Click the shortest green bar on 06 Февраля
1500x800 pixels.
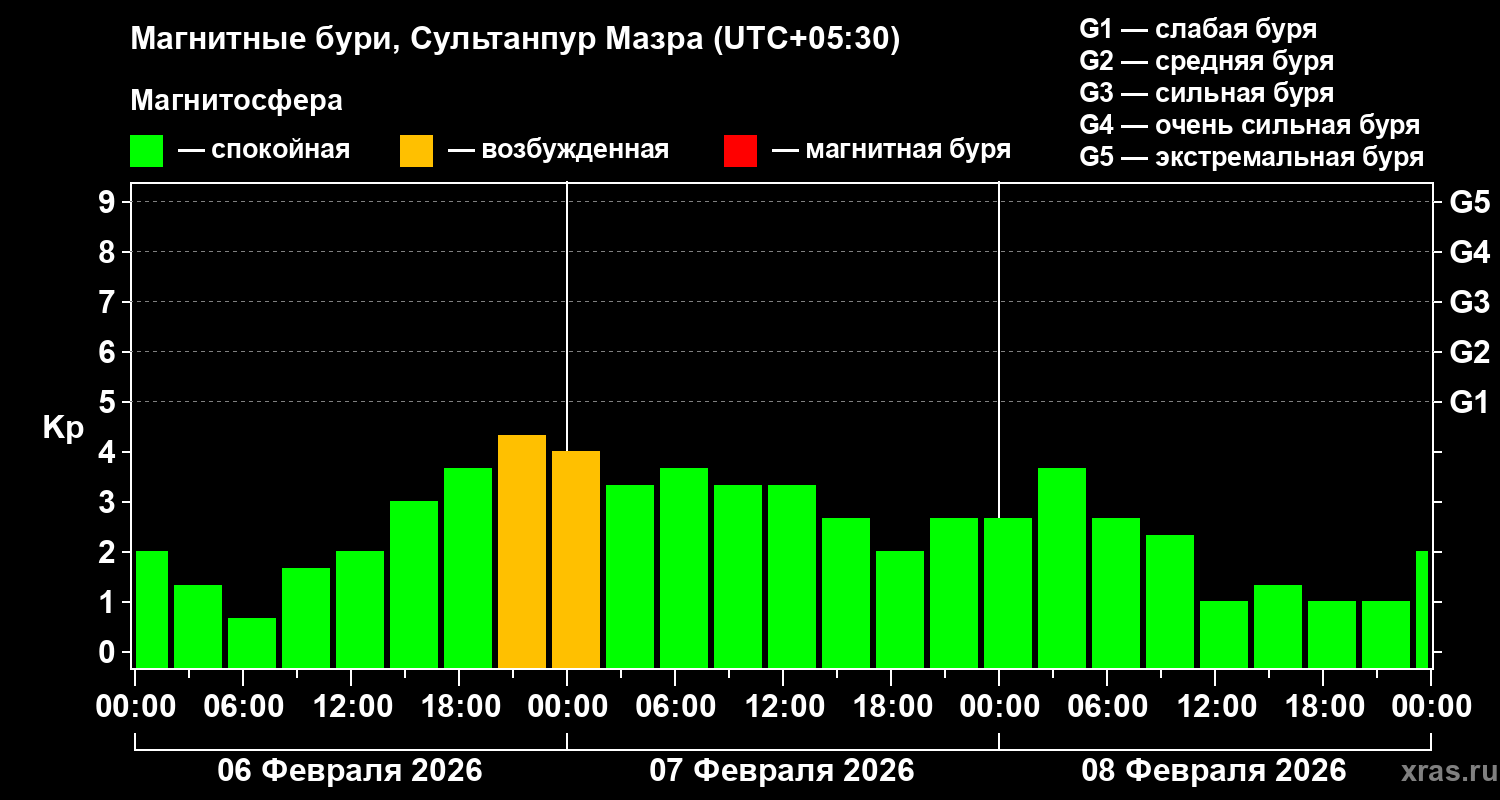coord(252,643)
